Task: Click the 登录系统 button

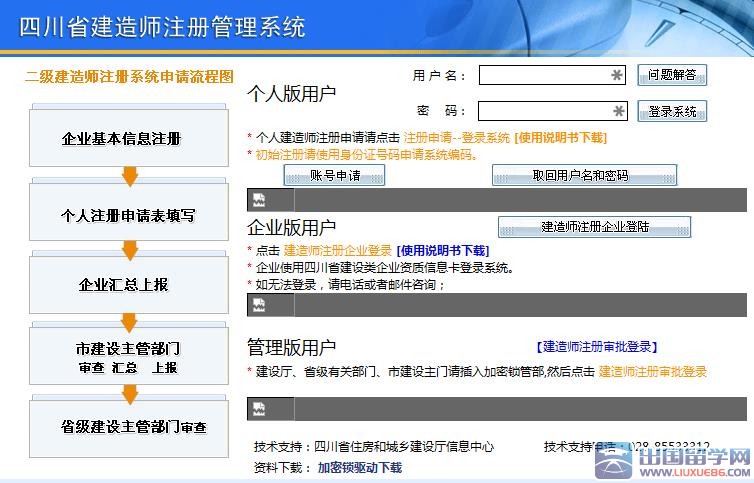Action: click(x=672, y=111)
